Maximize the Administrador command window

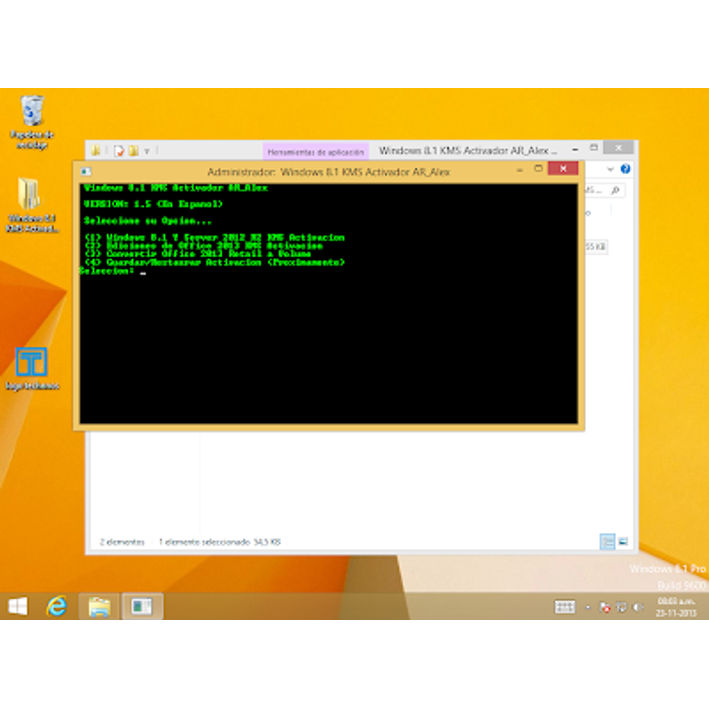coord(538,169)
